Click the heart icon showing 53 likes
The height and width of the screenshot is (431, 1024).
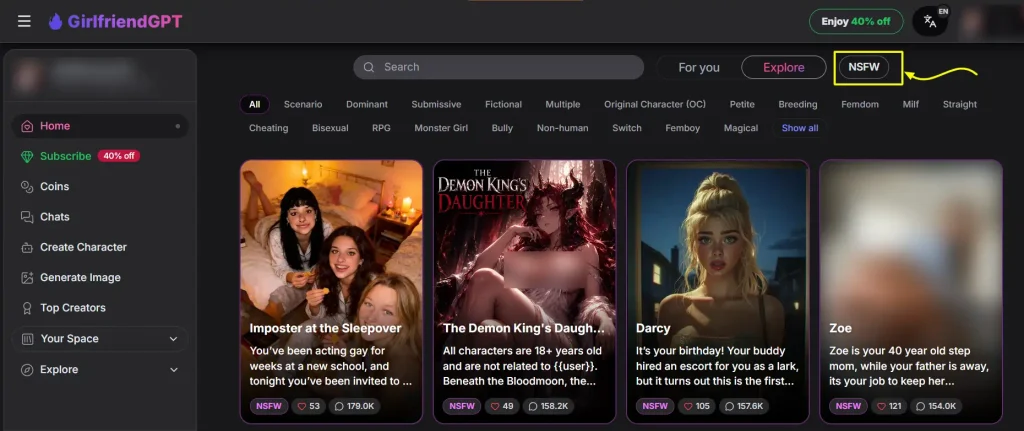302,406
